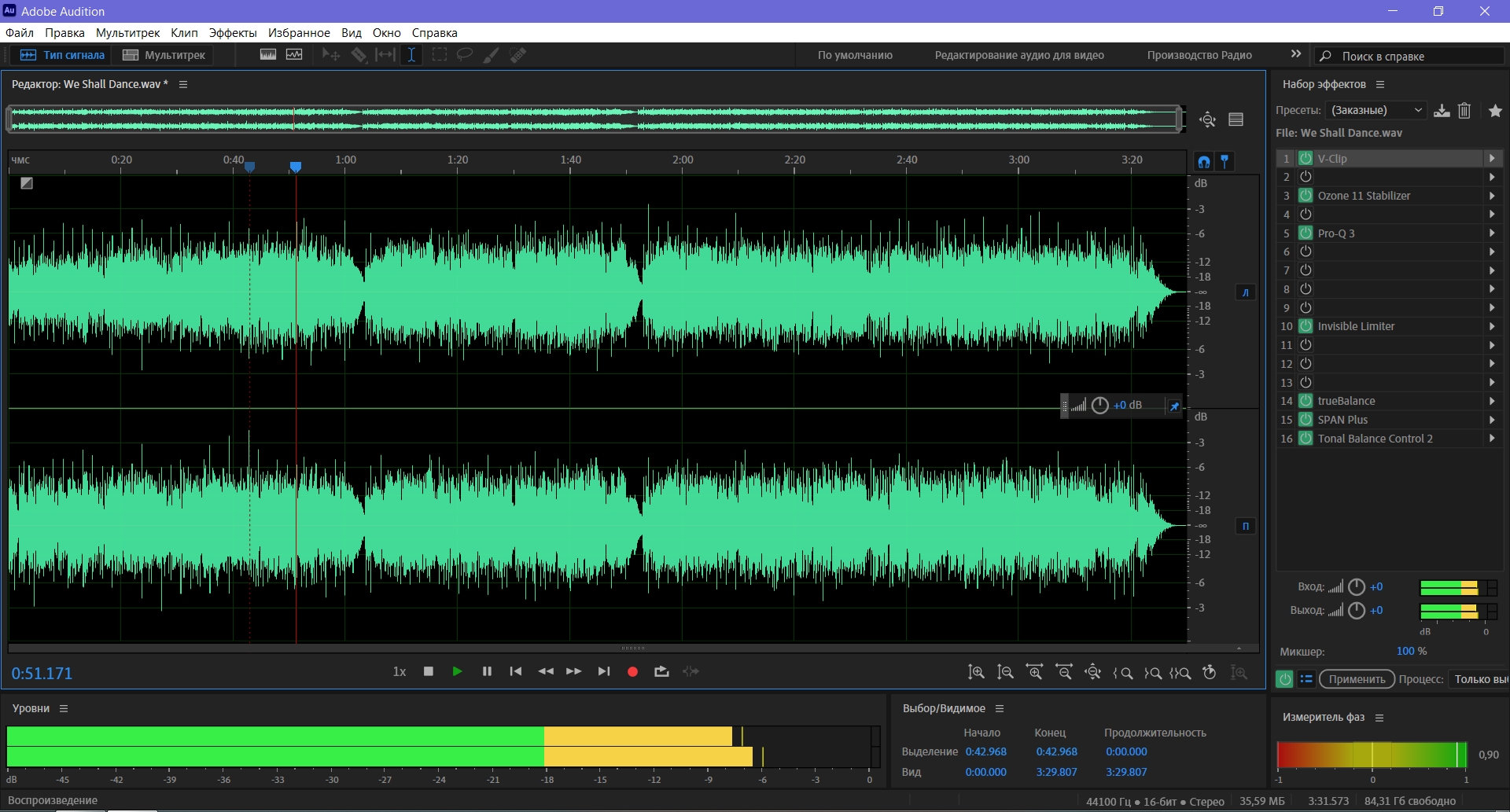Toggle right channel (П) button
Image resolution: width=1510 pixels, height=812 pixels.
click(1246, 526)
